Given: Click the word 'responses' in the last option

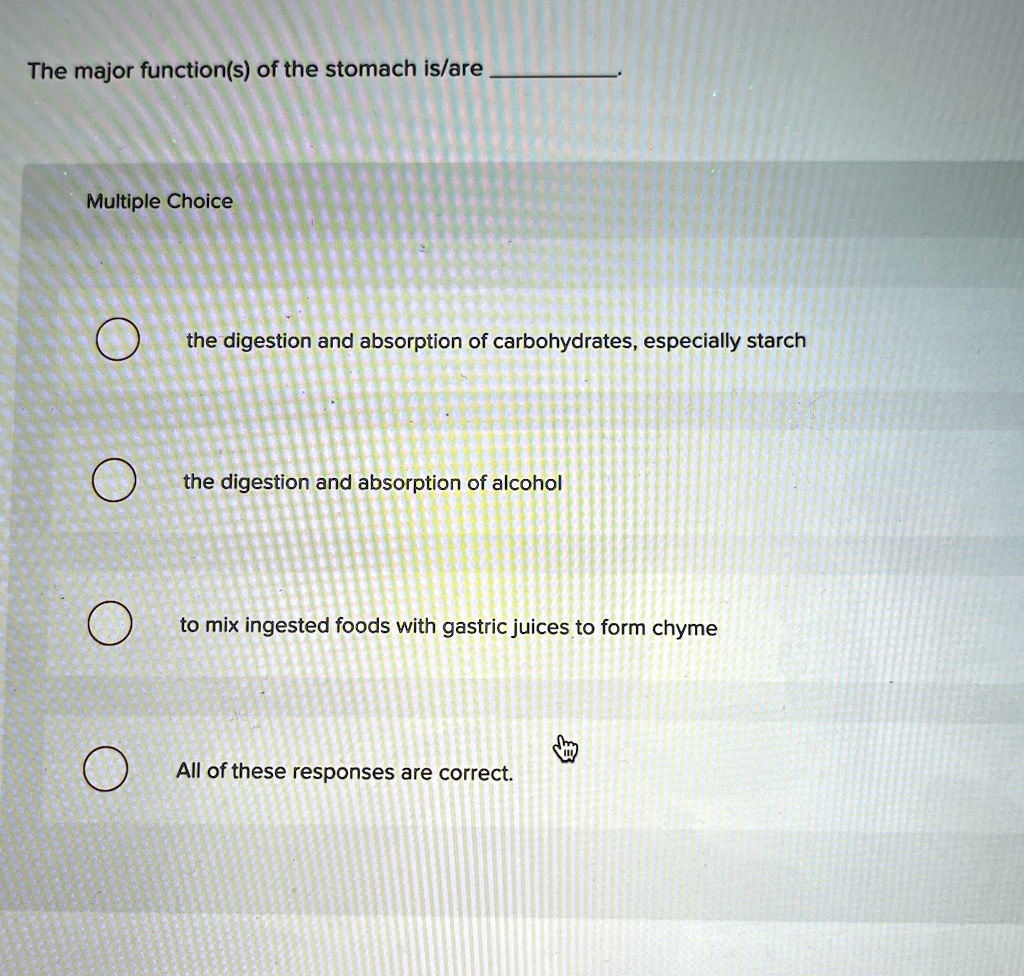Looking at the screenshot, I should tap(342, 772).
